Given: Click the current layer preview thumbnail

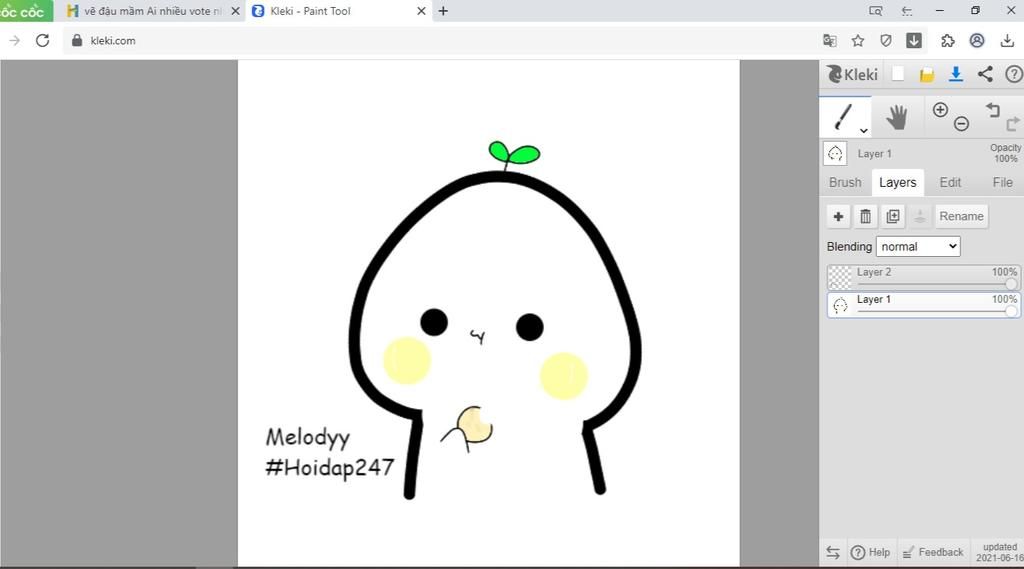Looking at the screenshot, I should [835, 154].
